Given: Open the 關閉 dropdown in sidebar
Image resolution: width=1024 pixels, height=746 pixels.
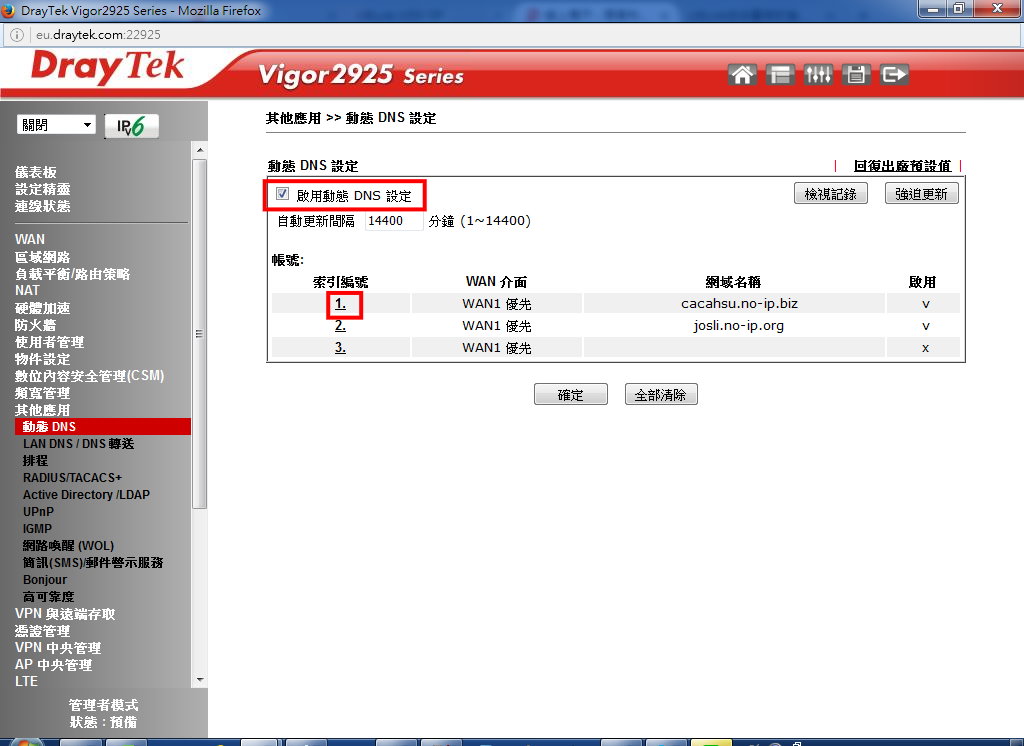Looking at the screenshot, I should point(57,125).
